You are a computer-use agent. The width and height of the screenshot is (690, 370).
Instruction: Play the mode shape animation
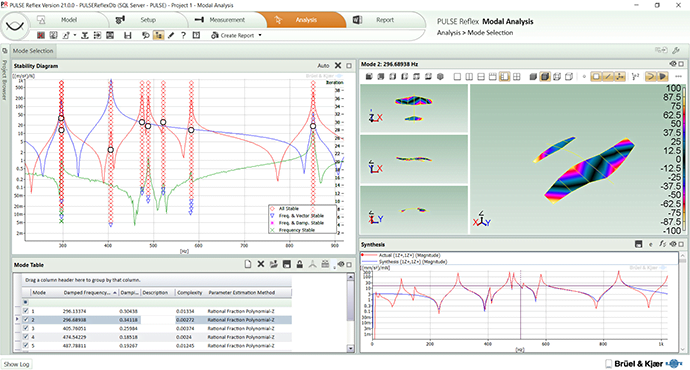point(662,77)
